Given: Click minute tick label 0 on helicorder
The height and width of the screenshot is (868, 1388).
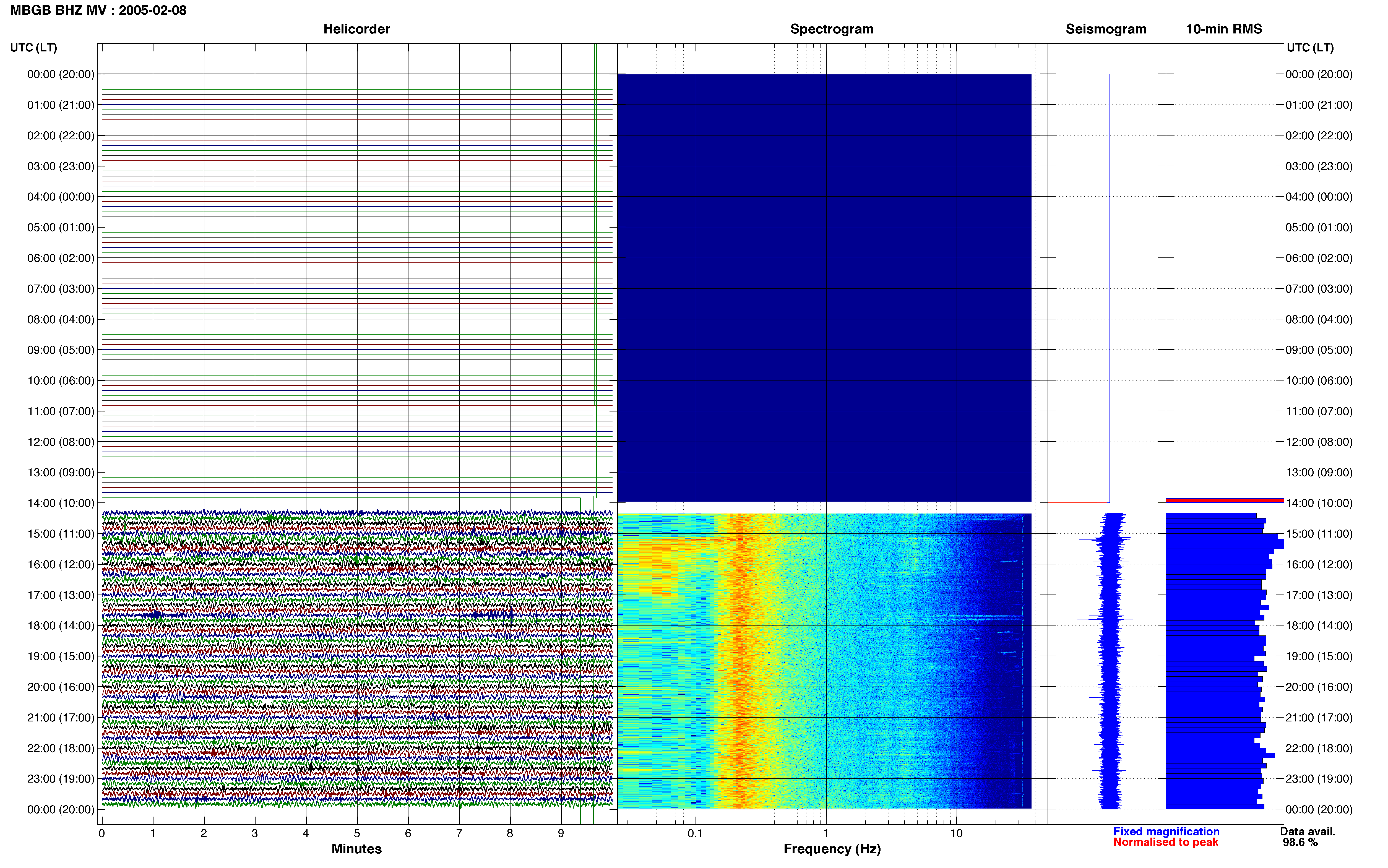Looking at the screenshot, I should point(101,833).
